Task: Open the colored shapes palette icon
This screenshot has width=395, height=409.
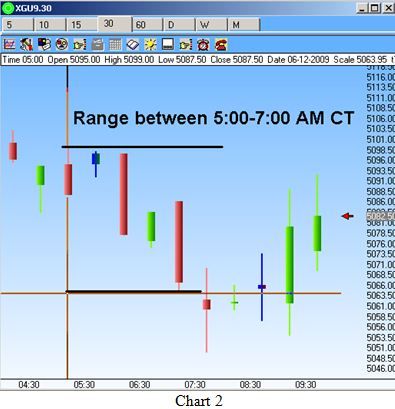Action: pos(44,44)
